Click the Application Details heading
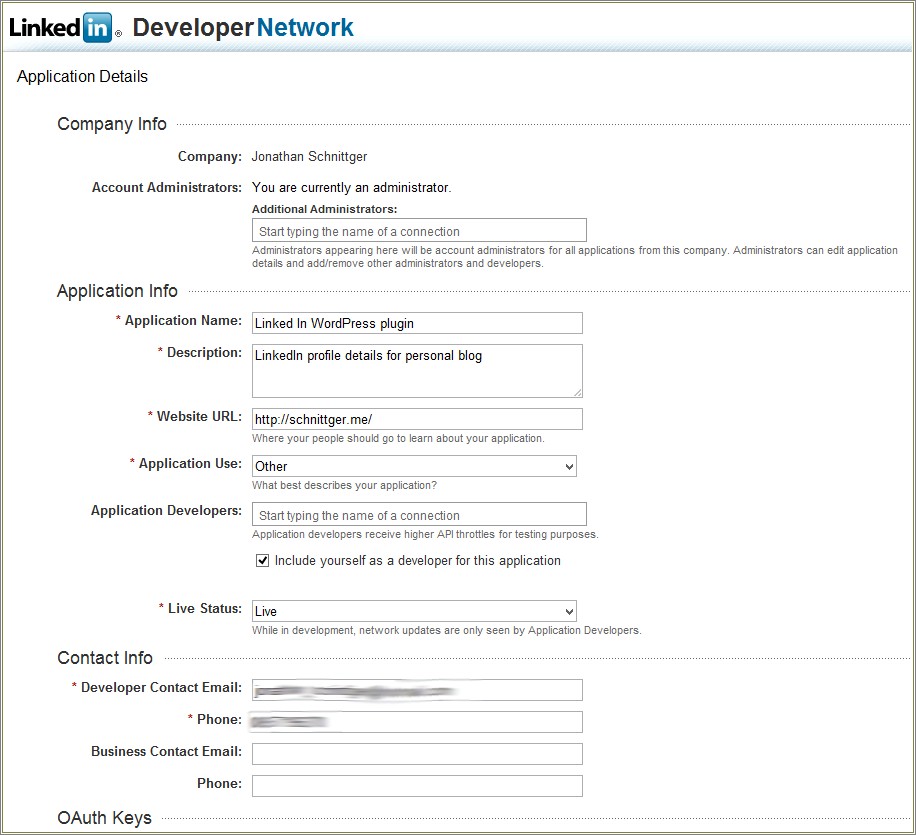The width and height of the screenshot is (916, 835). [x=82, y=76]
